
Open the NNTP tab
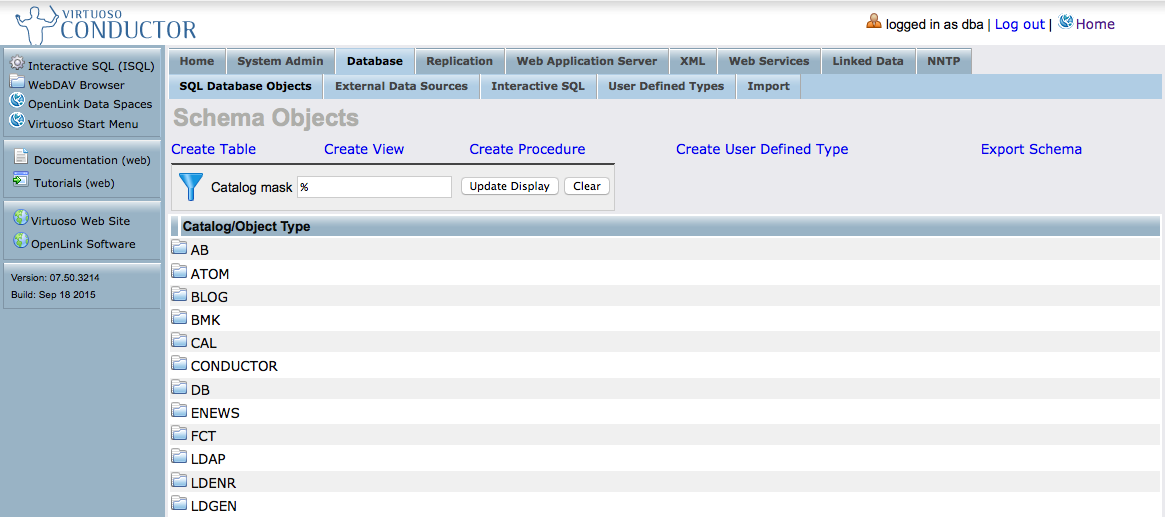944,61
